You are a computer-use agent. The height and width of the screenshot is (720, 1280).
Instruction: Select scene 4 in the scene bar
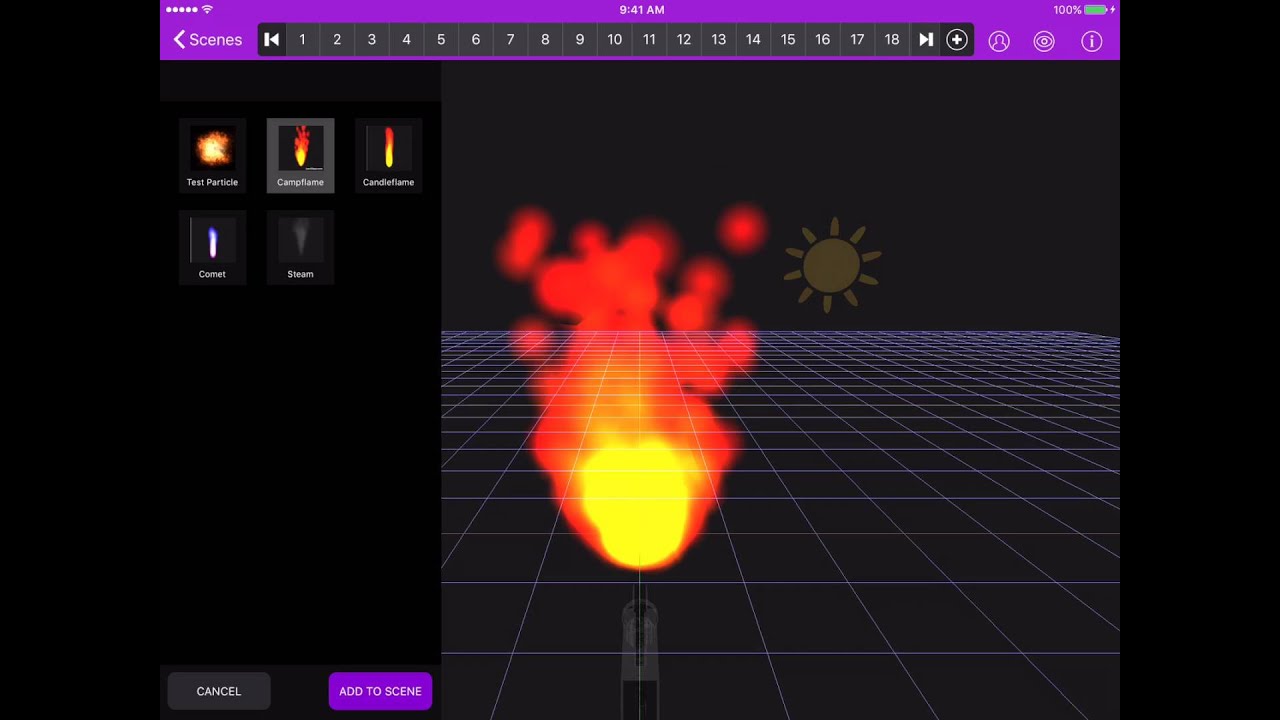[x=406, y=40]
